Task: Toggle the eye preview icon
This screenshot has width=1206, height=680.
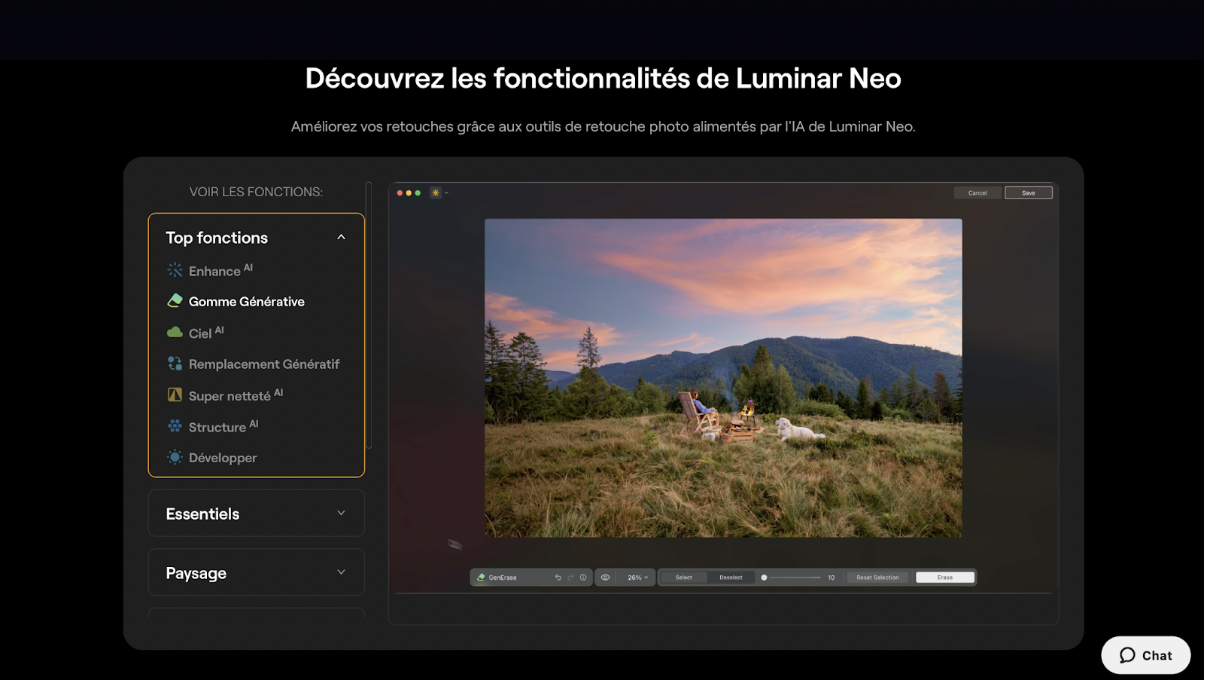Action: [x=605, y=578]
